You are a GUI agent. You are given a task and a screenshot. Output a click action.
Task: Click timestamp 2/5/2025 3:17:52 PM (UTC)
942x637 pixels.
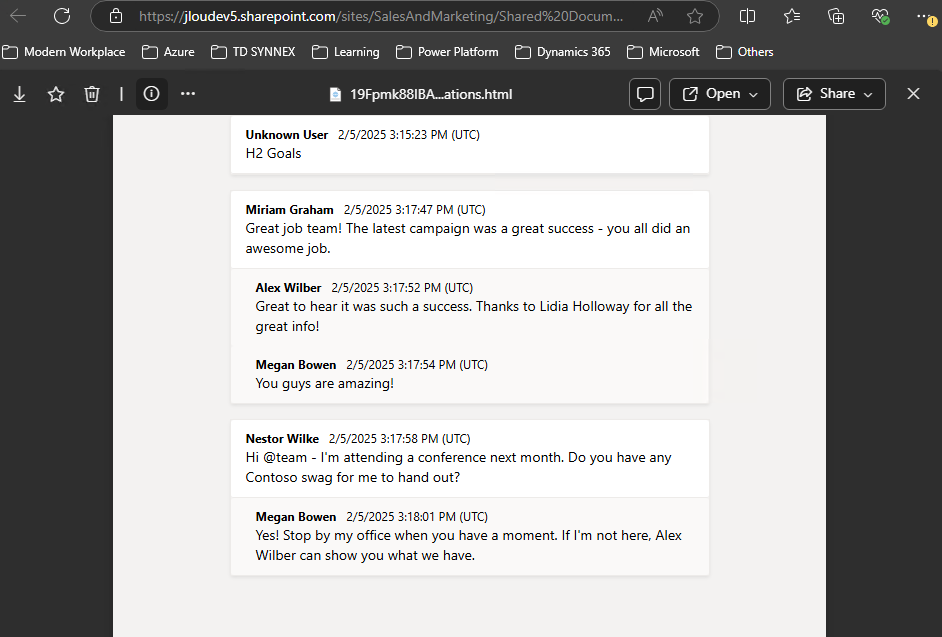point(402,288)
